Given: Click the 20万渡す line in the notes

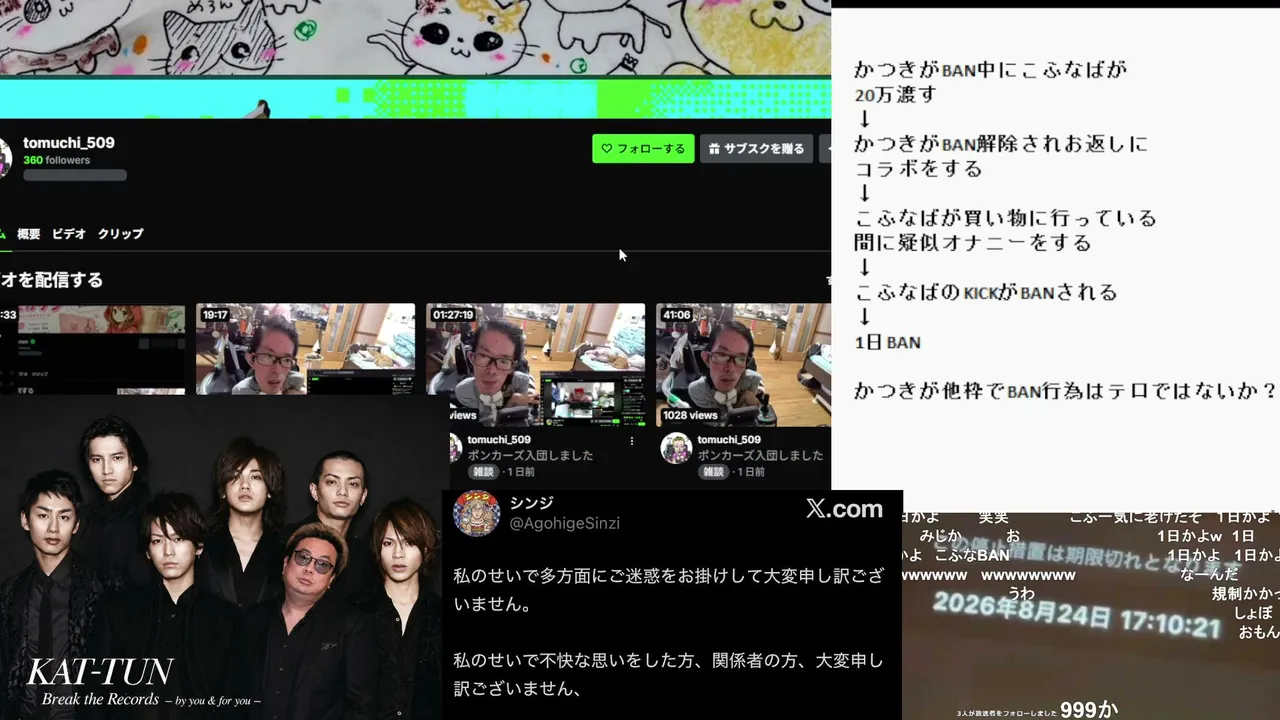Looking at the screenshot, I should pos(895,95).
